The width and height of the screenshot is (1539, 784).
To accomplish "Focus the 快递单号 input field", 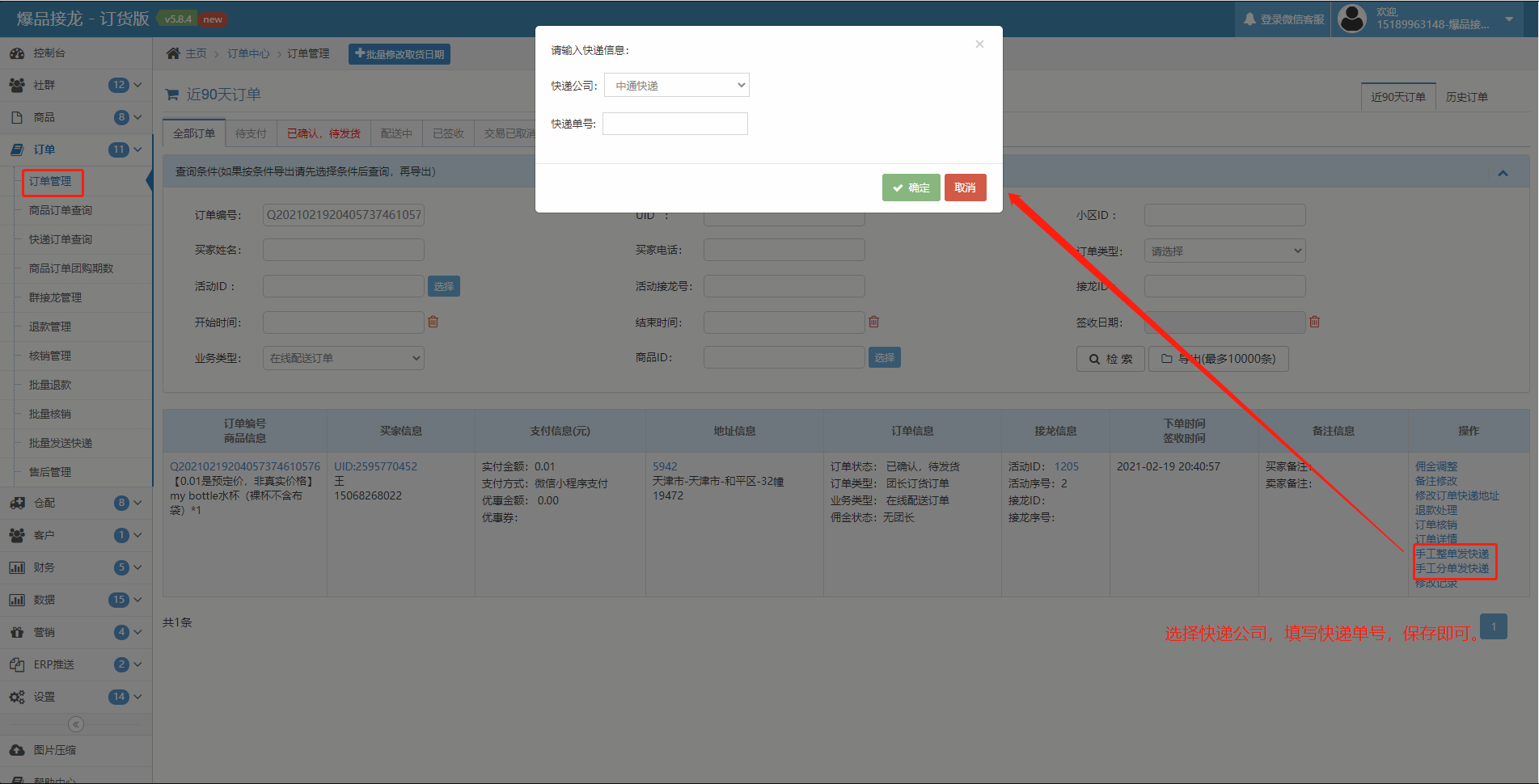I will (x=675, y=124).
